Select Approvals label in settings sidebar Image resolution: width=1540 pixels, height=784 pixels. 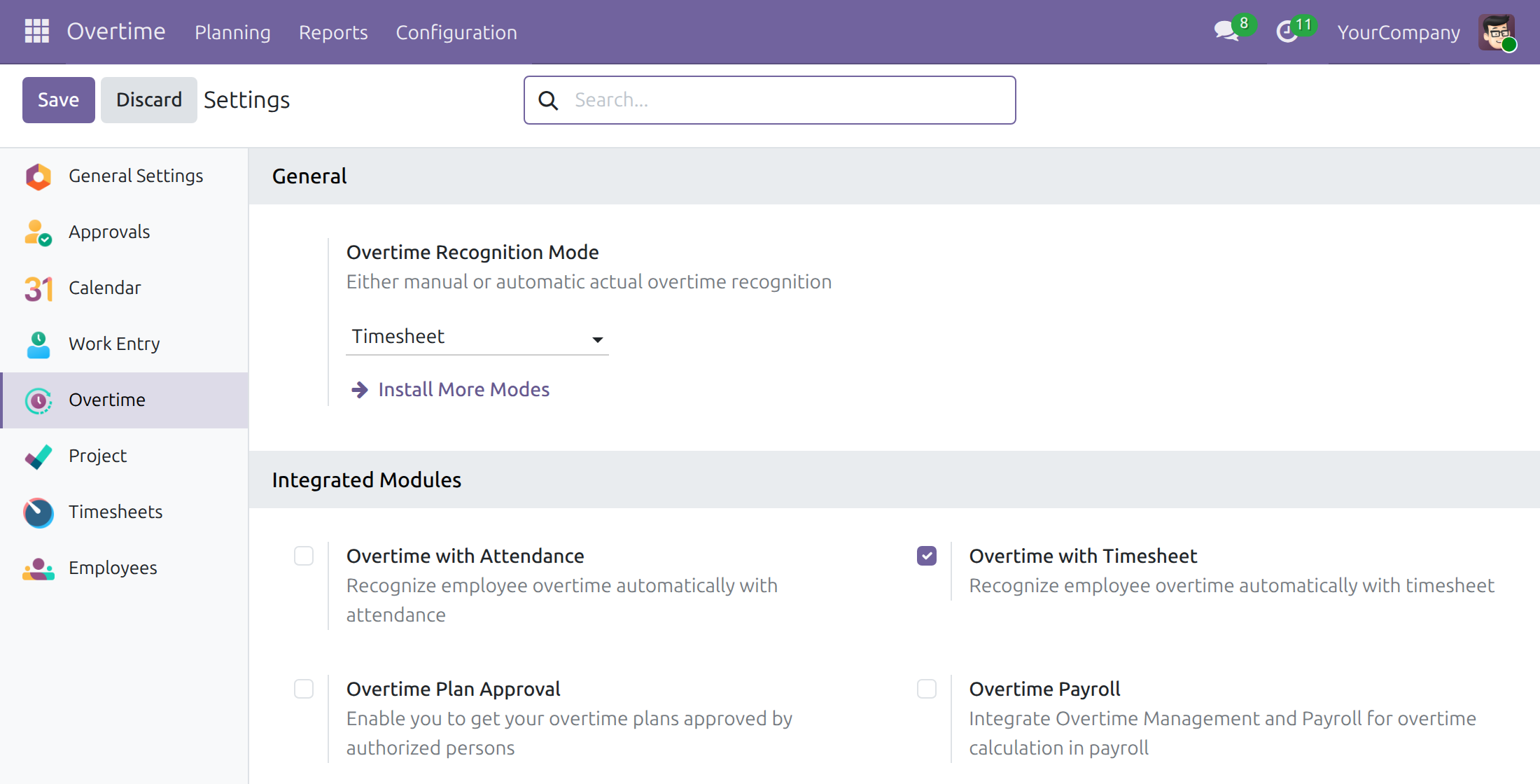pos(109,232)
